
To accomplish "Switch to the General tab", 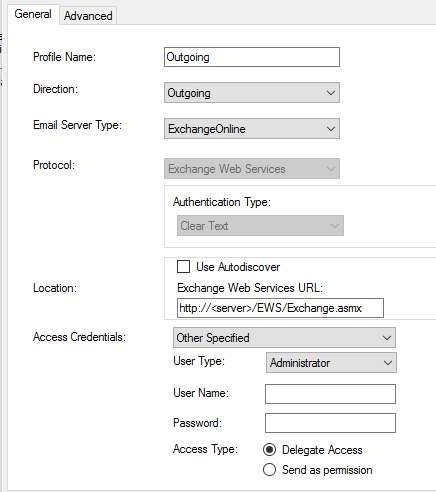I will [x=33, y=14].
